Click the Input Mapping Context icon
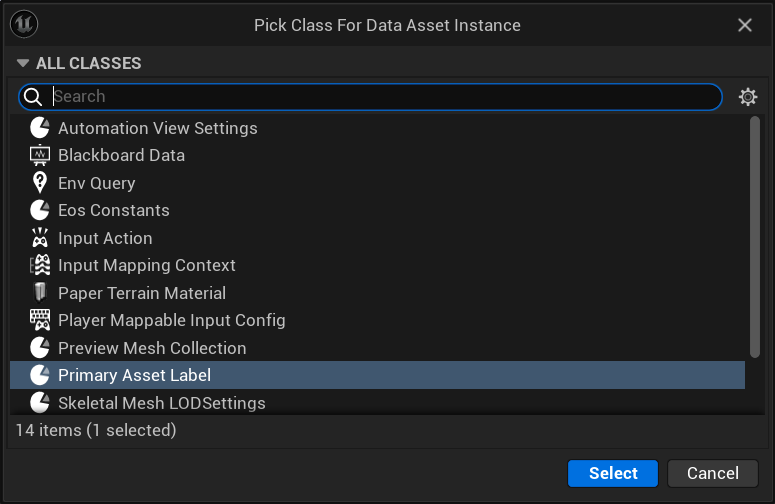Screen dimensions: 775x504 point(40,265)
